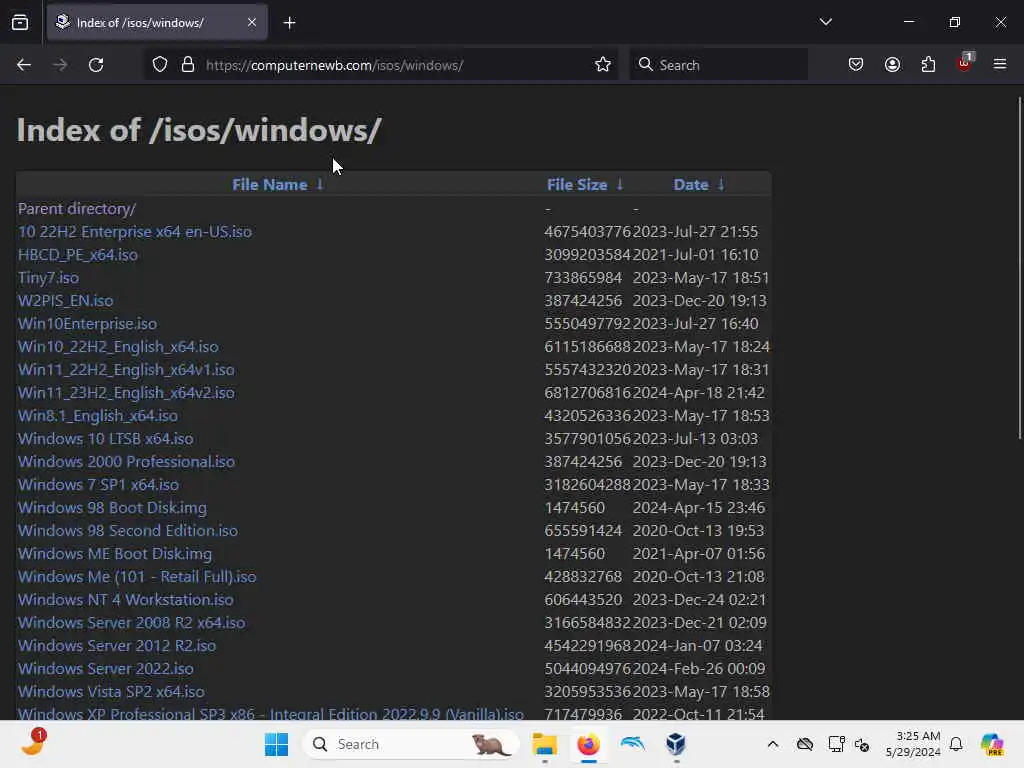Open Extensions puzzle icon
The height and width of the screenshot is (768, 1024).
pos(928,65)
